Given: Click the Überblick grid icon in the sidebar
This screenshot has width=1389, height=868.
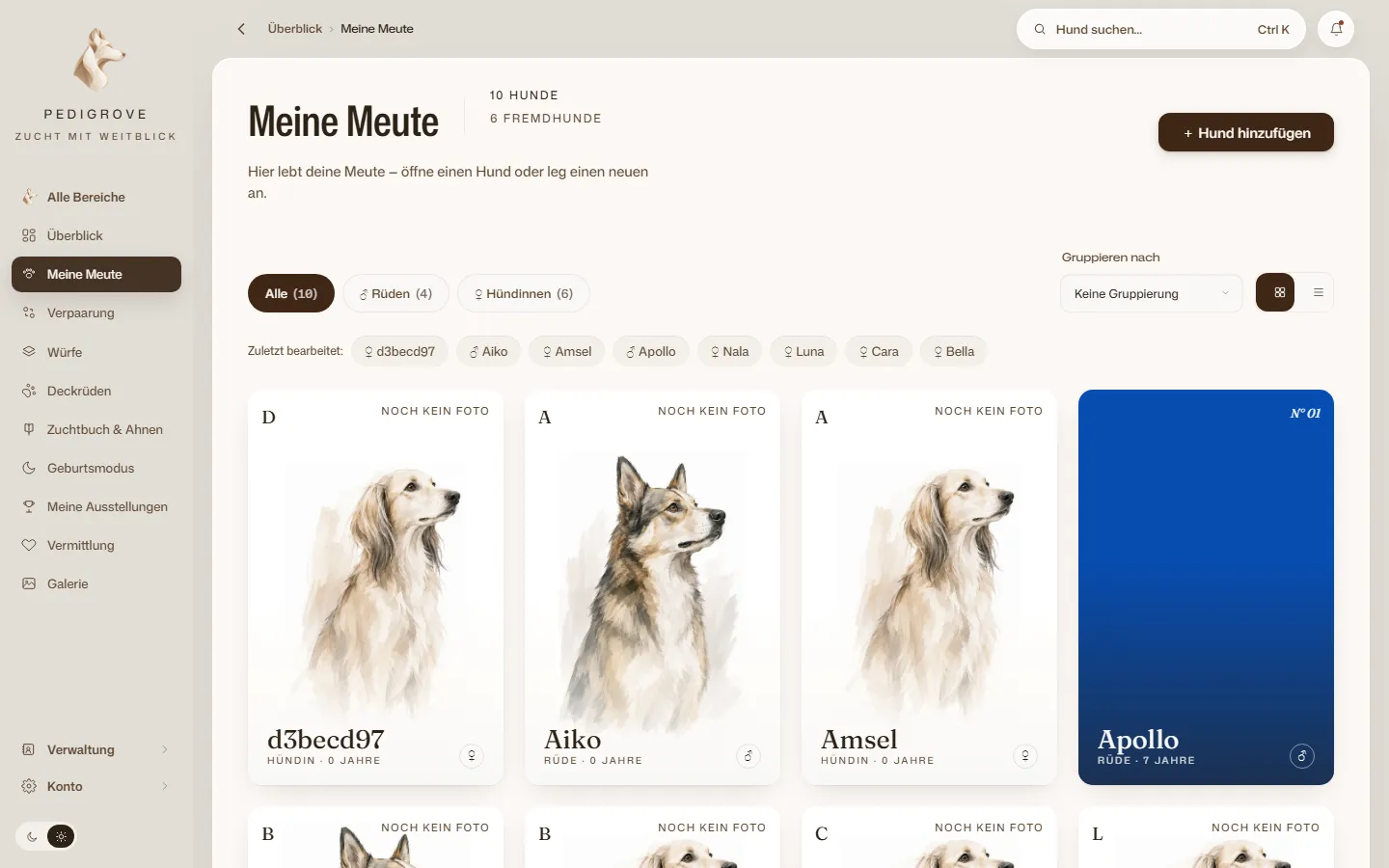Looking at the screenshot, I should click(29, 235).
